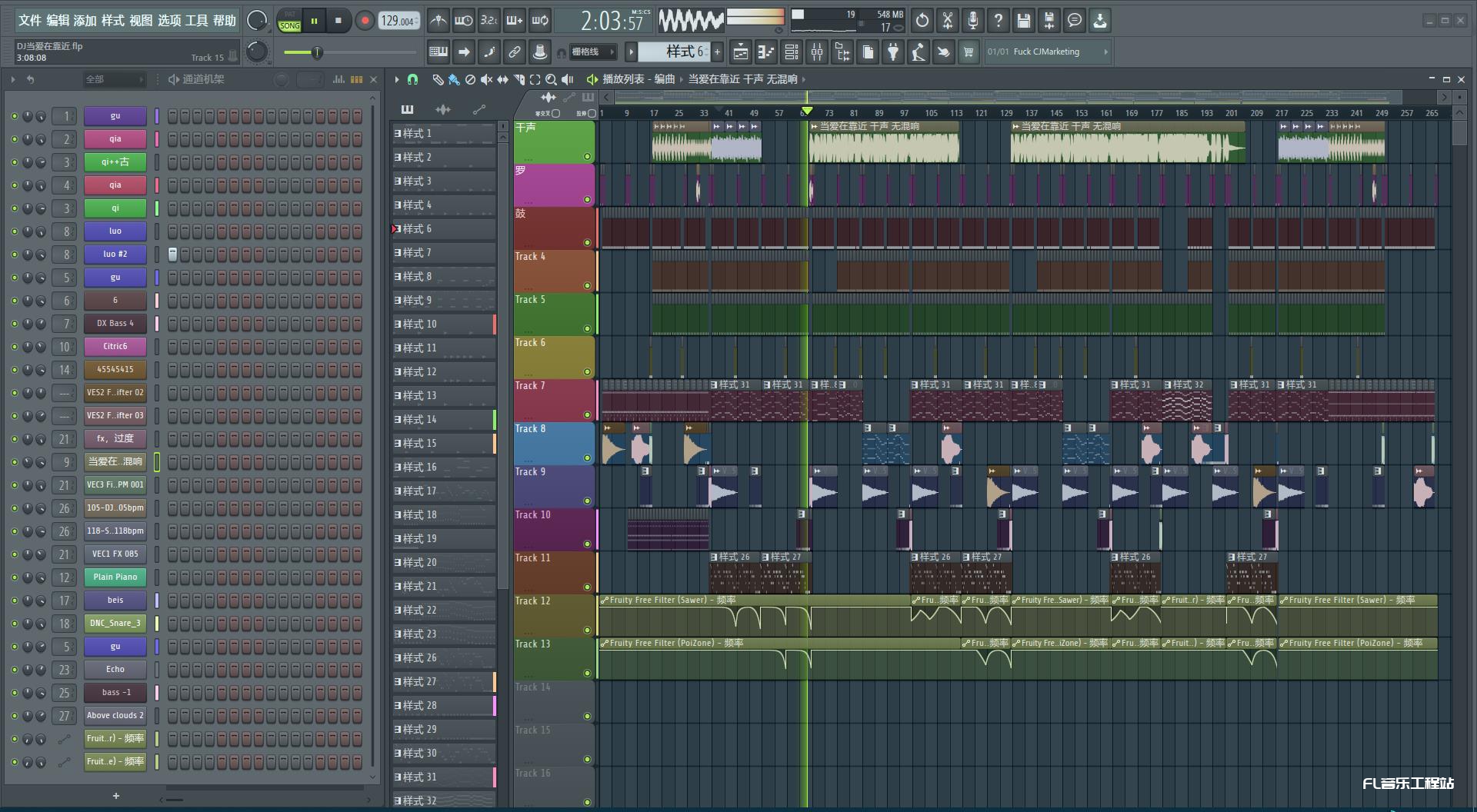Select 样式 10 in the pattern picker
The width and height of the screenshot is (1477, 812).
point(443,324)
